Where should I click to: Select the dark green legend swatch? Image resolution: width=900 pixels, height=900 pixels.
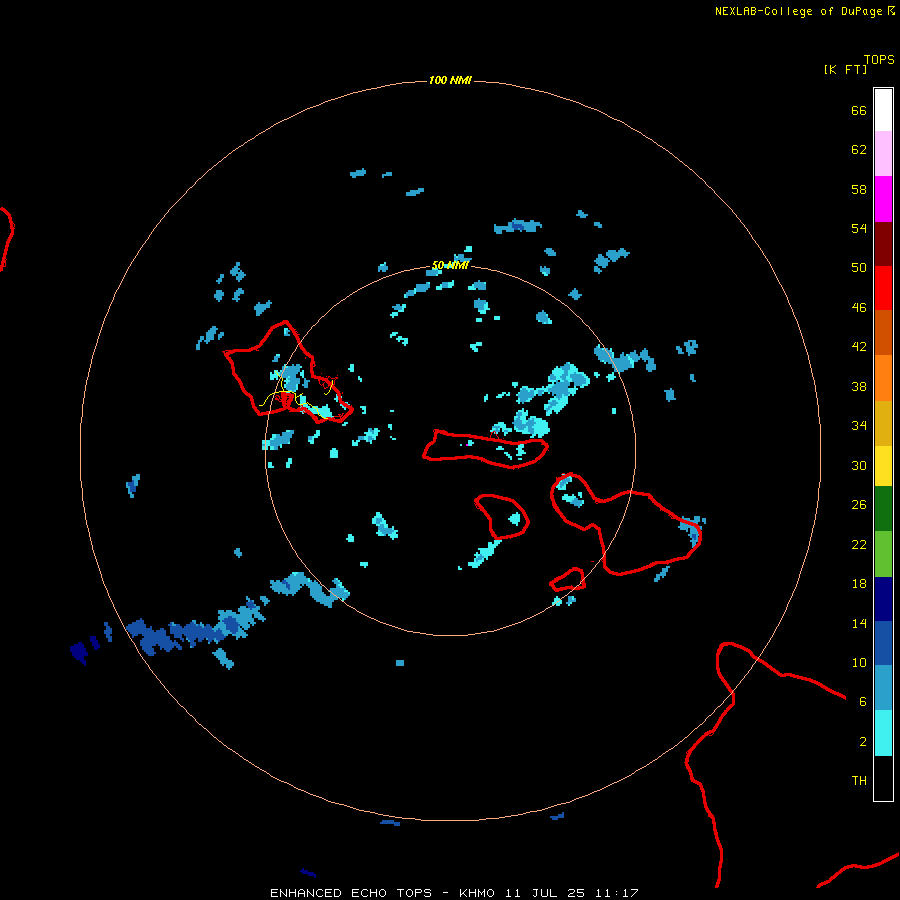883,509
